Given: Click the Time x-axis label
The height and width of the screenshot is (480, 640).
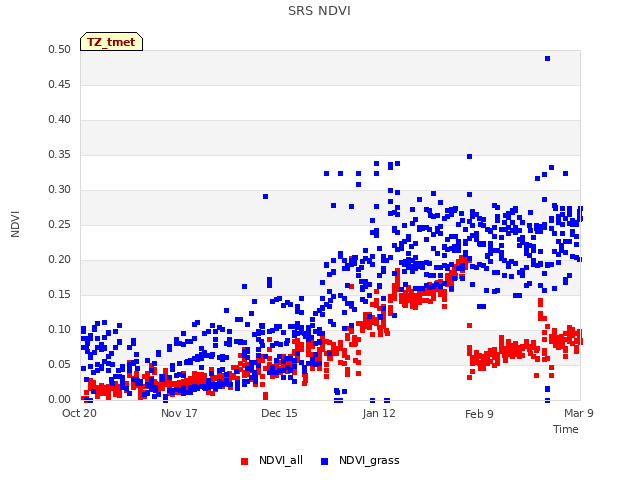Looking at the screenshot, I should (x=566, y=429).
